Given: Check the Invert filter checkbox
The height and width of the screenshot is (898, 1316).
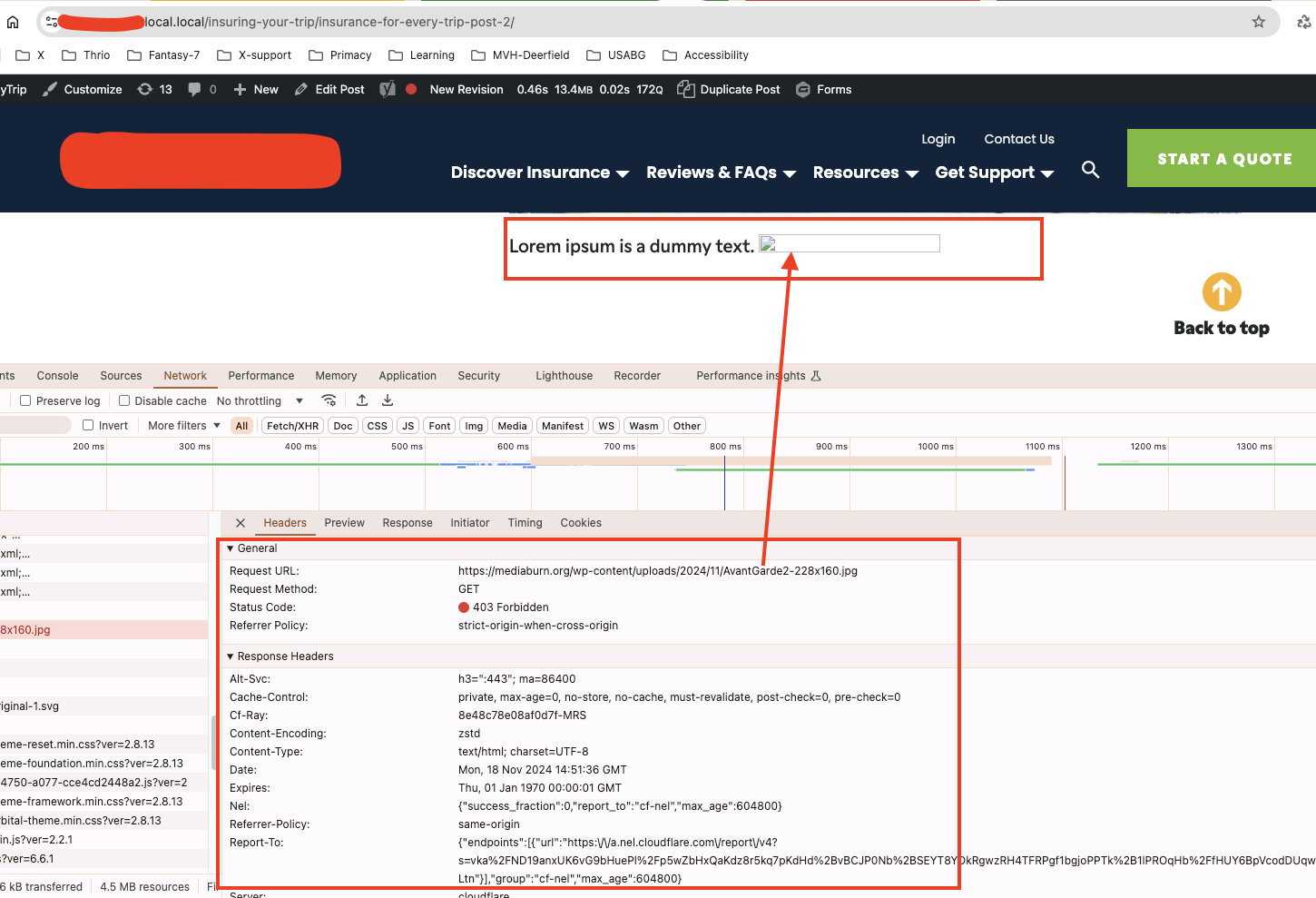Looking at the screenshot, I should 88,425.
